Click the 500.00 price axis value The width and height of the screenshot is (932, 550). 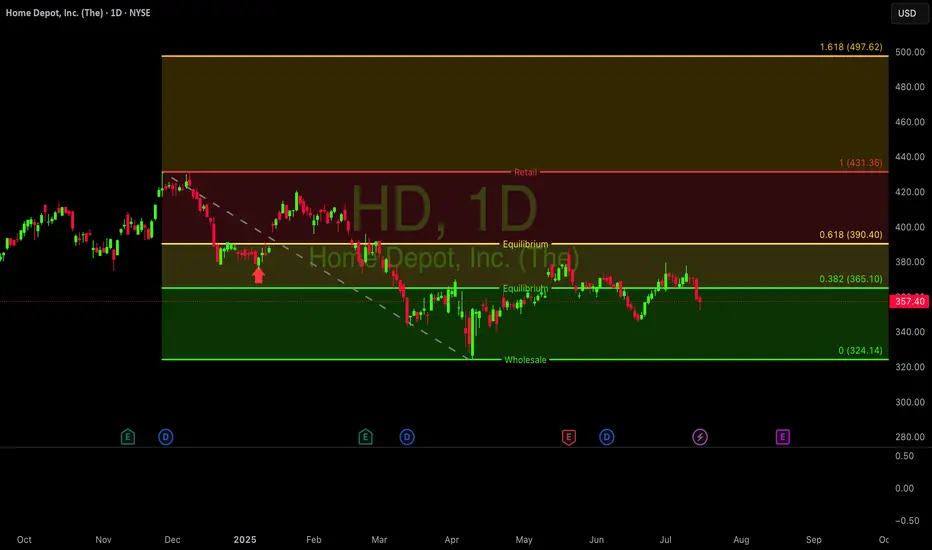click(x=910, y=52)
